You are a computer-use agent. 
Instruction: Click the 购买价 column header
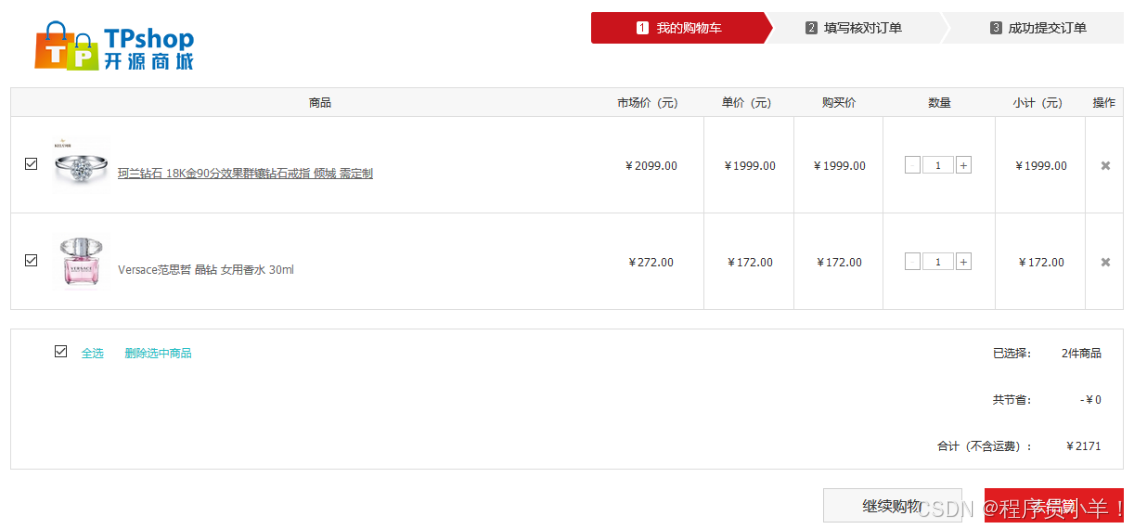(x=838, y=103)
